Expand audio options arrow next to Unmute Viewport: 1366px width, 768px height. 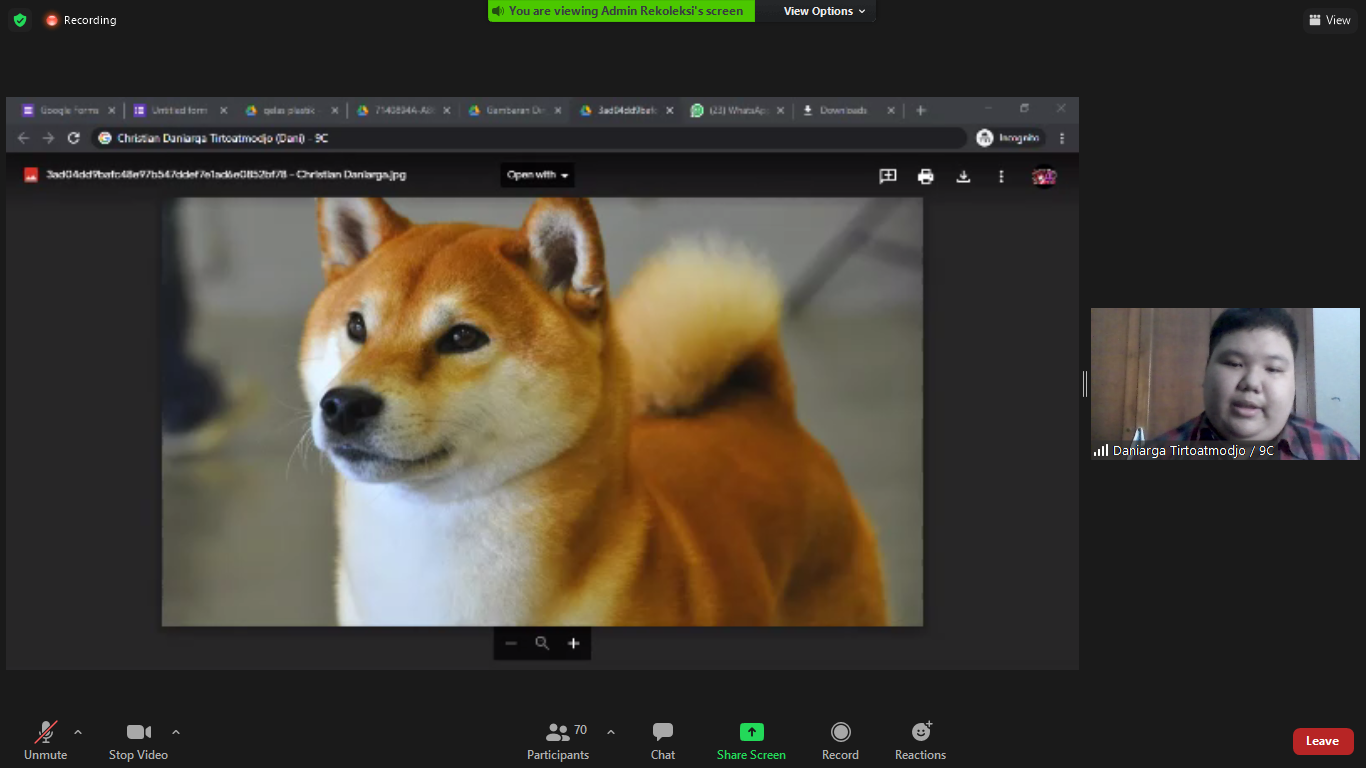78,732
